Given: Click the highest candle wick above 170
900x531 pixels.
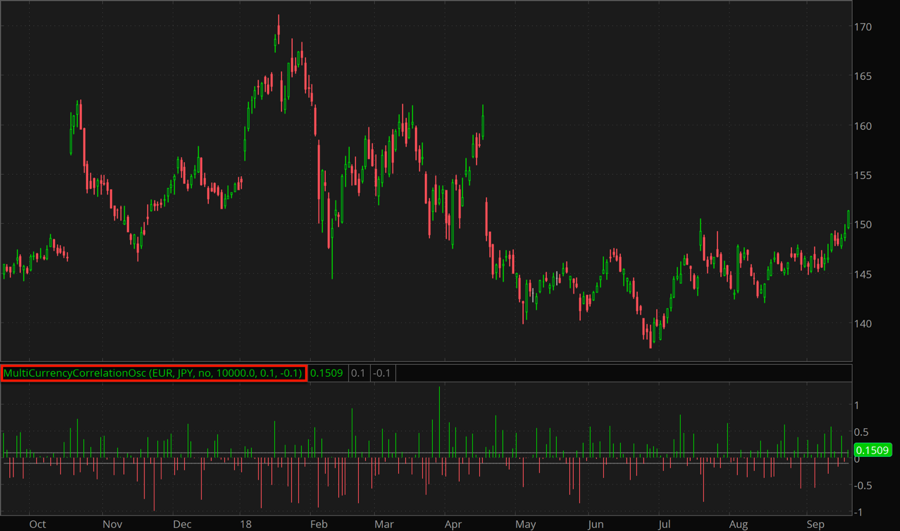Looking at the screenshot, I should tap(278, 19).
